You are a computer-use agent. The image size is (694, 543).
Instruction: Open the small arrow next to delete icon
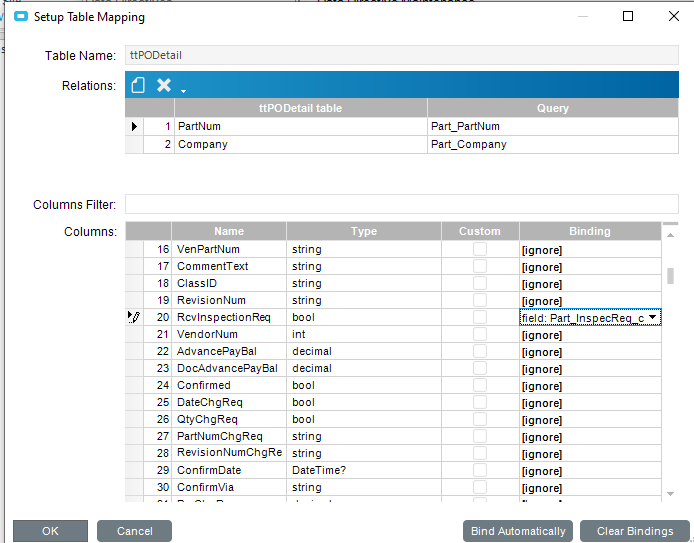(183, 91)
